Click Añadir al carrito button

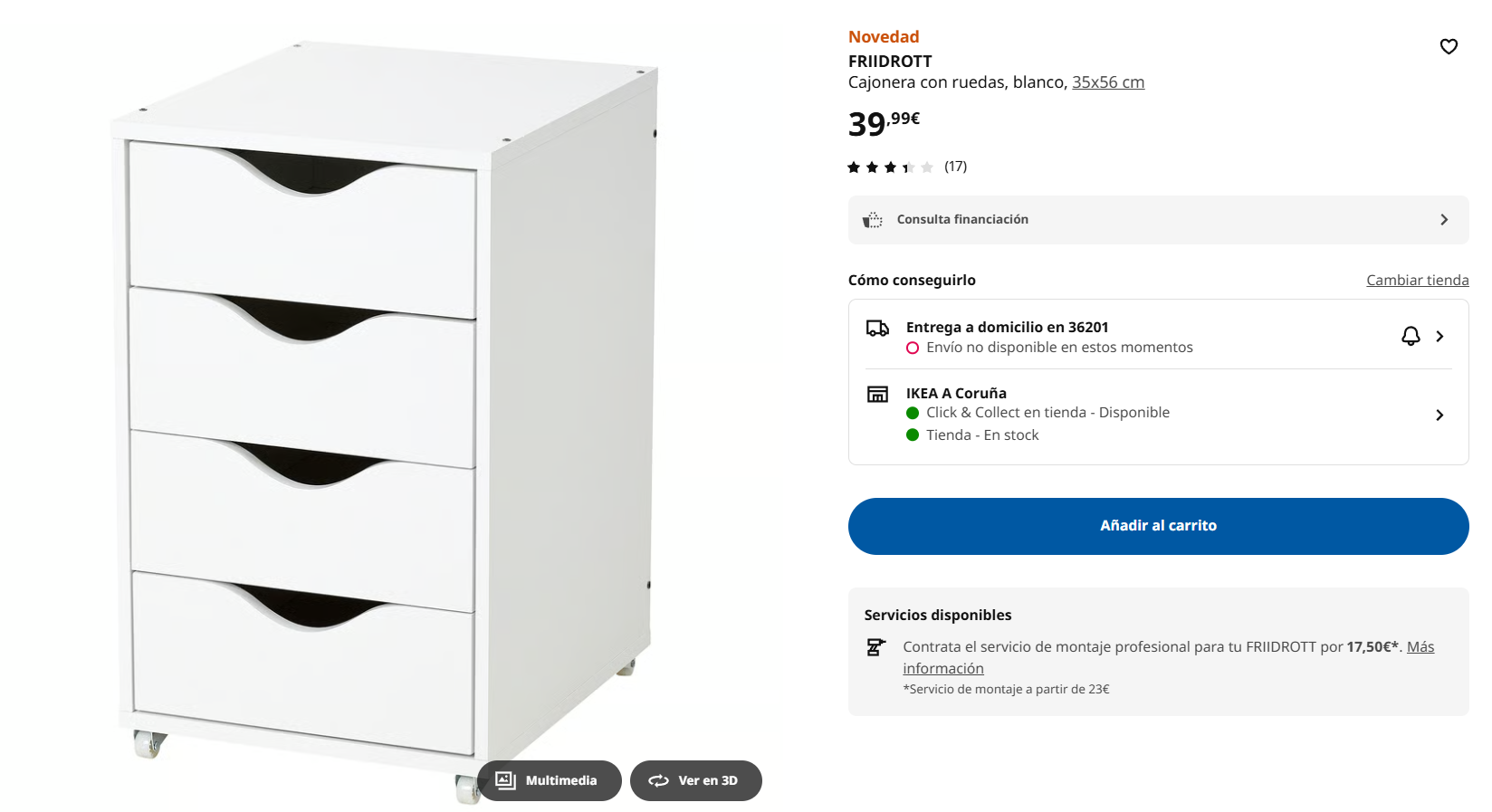tap(1158, 526)
